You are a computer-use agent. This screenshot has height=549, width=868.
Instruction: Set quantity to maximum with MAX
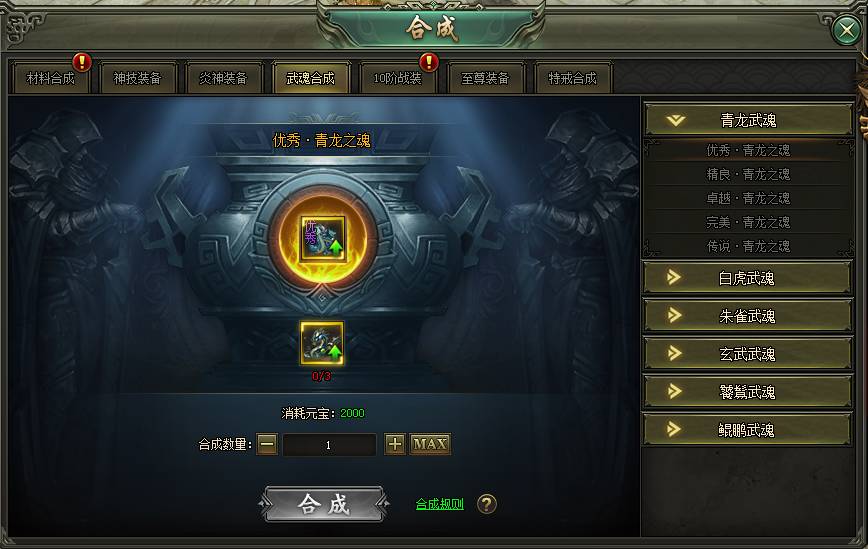430,444
